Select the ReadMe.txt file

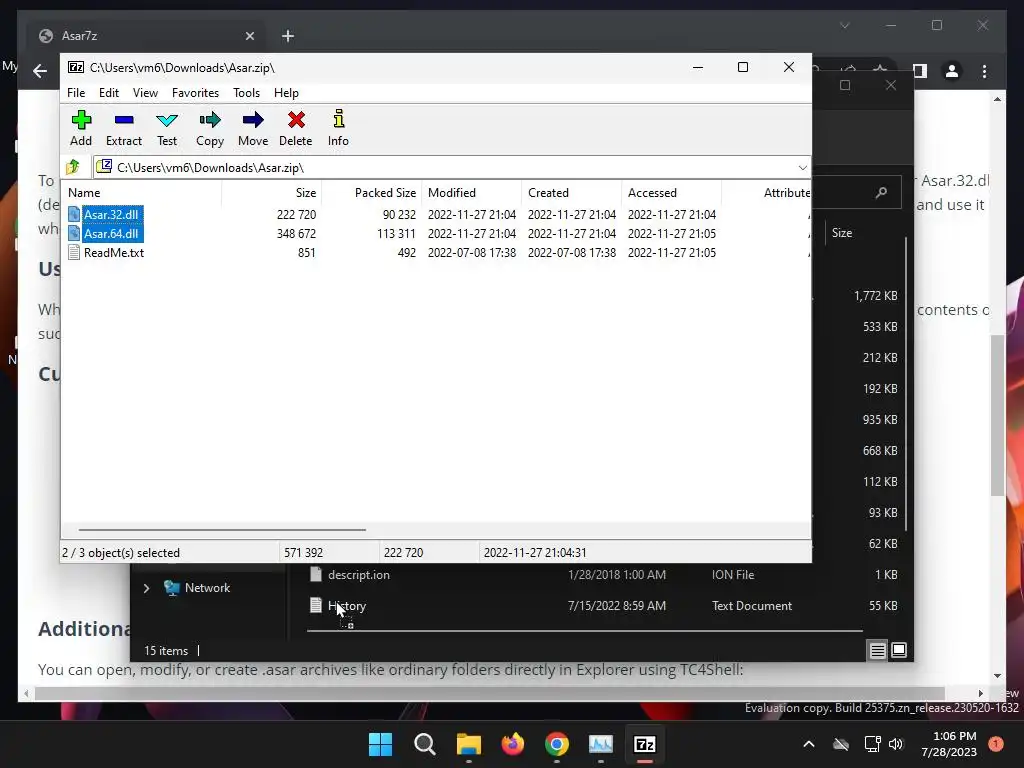click(x=114, y=252)
